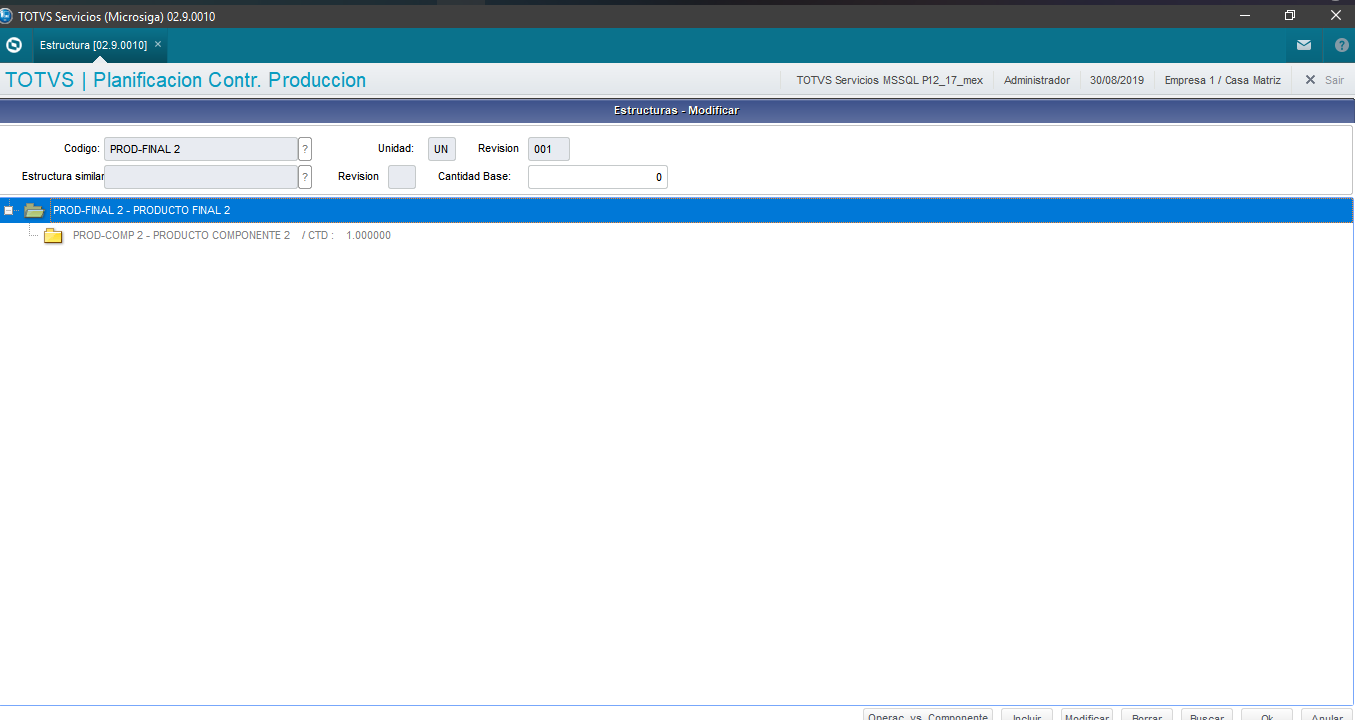Click TOTVS Servicios MSSQL P12_17_mex label
This screenshot has height=720, width=1355.
point(890,80)
